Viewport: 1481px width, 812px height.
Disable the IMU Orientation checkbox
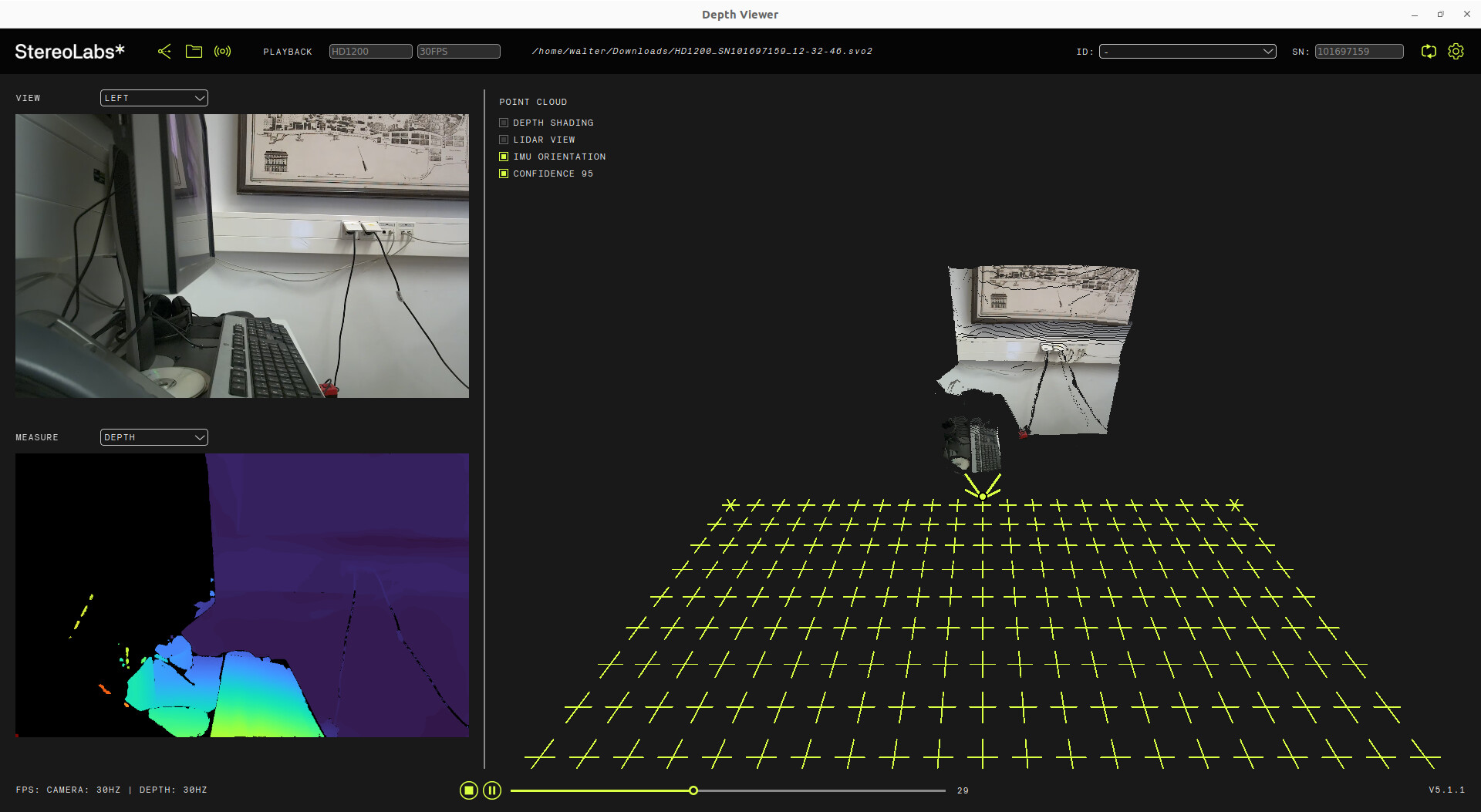(504, 157)
